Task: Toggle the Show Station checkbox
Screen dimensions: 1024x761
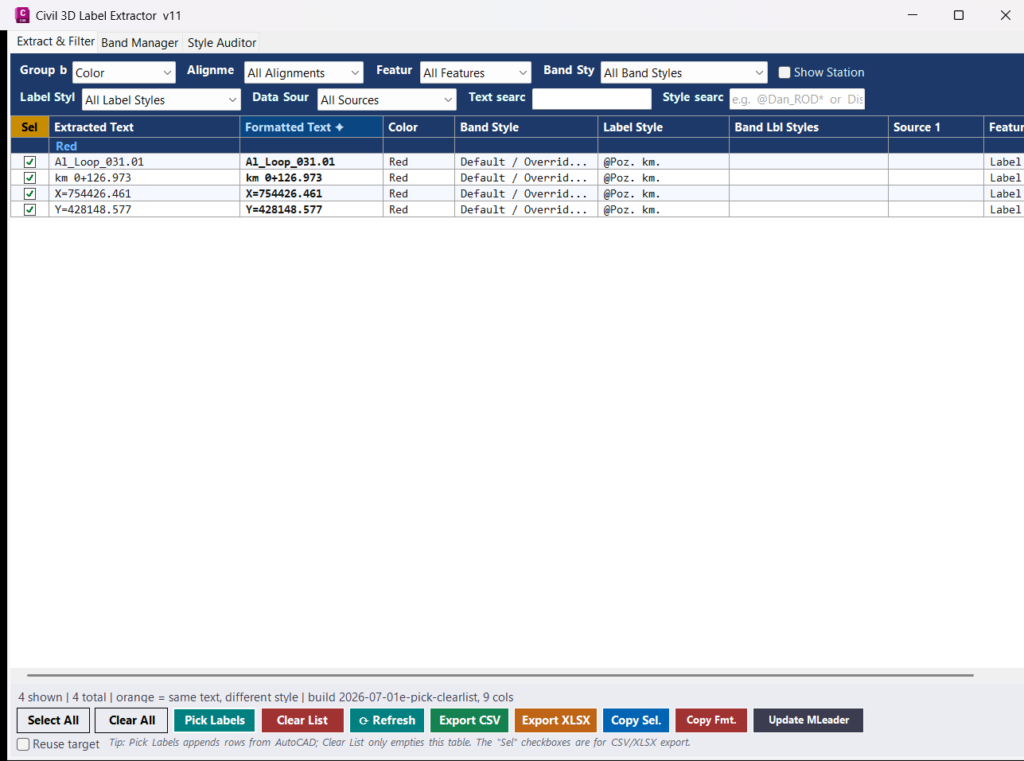Action: (784, 73)
